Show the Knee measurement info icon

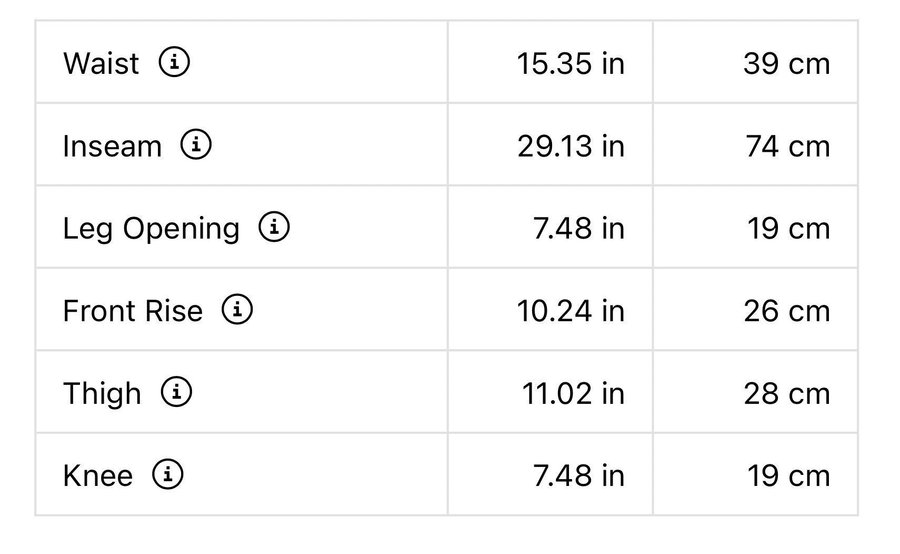pyautogui.click(x=167, y=475)
